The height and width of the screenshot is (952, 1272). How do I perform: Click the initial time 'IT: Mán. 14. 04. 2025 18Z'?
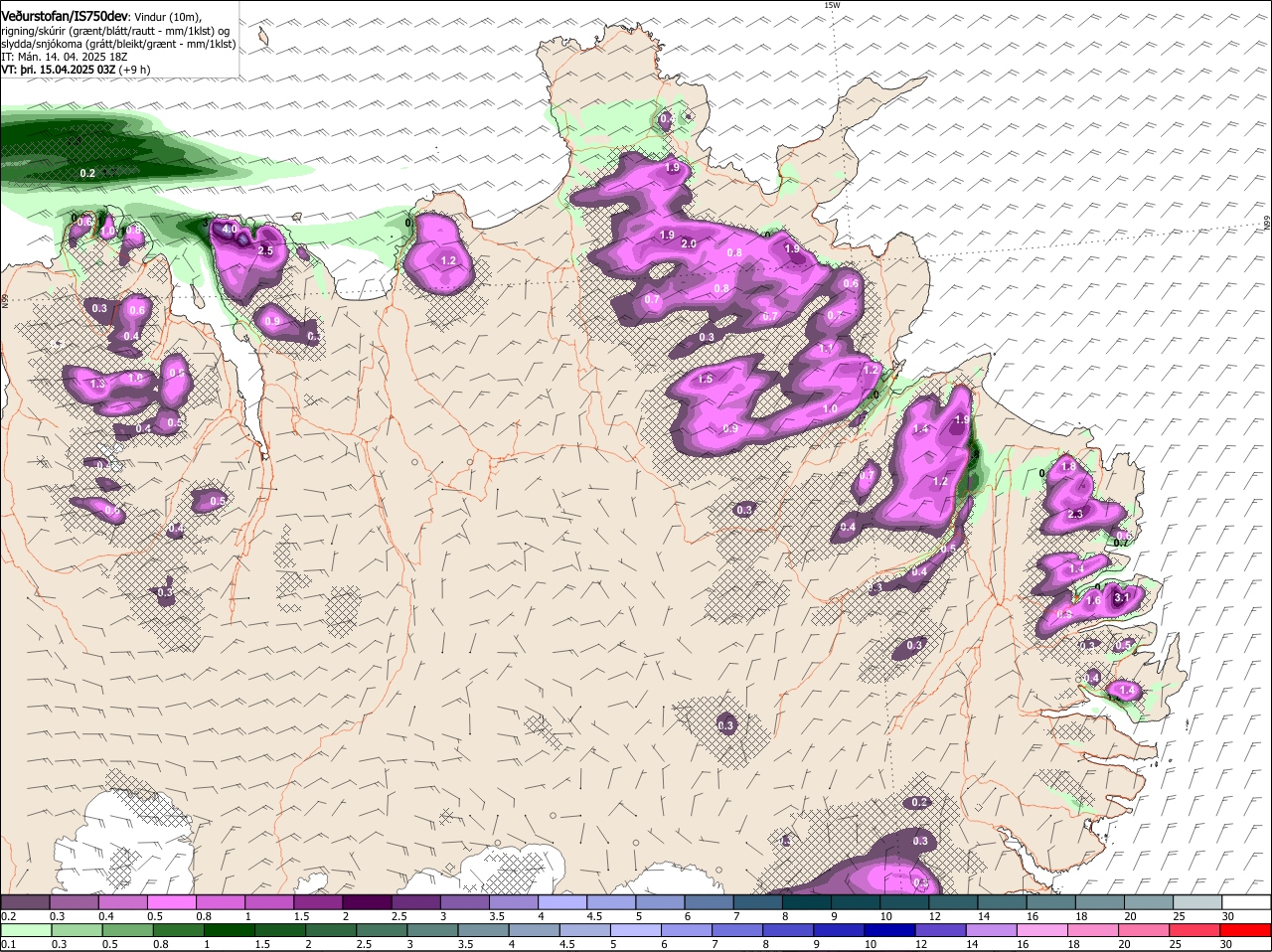coord(65,57)
